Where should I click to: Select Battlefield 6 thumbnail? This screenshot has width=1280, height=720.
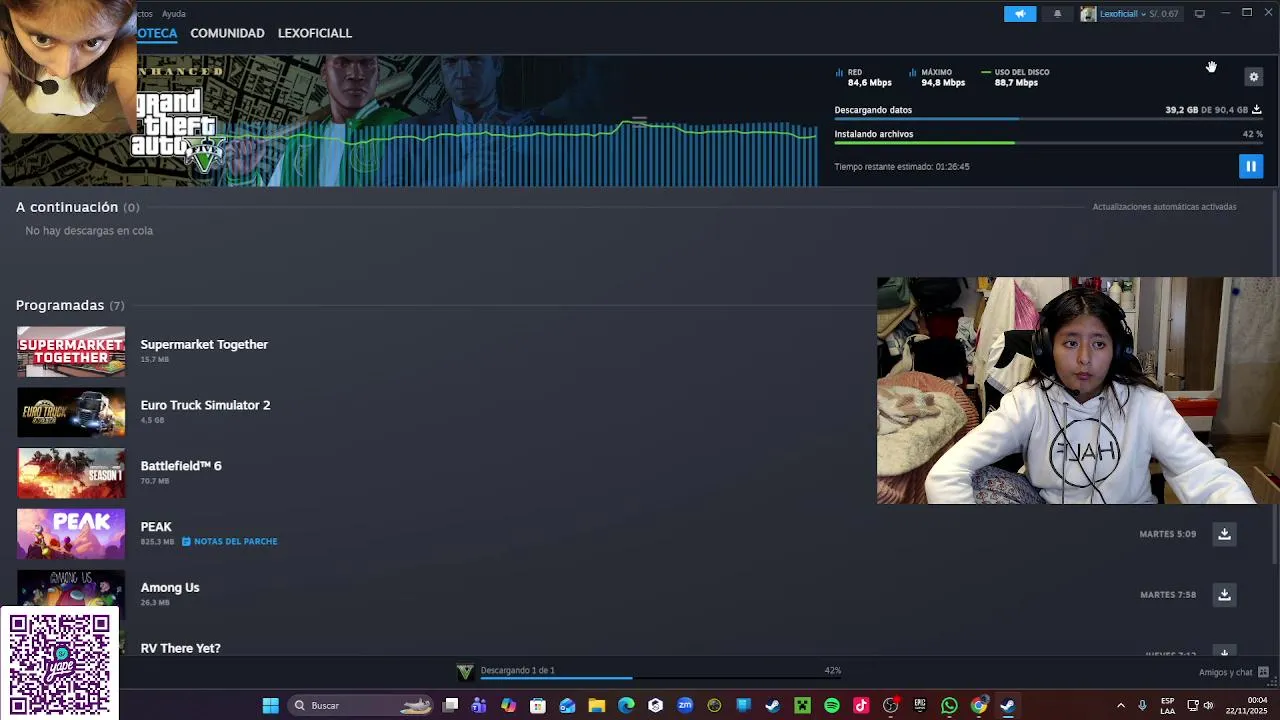[x=71, y=474]
